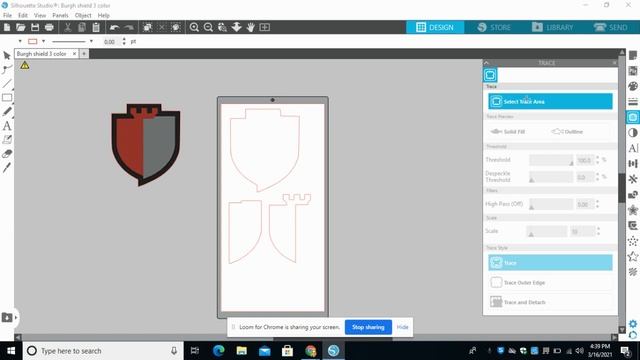Open the Object menu

click(83, 15)
